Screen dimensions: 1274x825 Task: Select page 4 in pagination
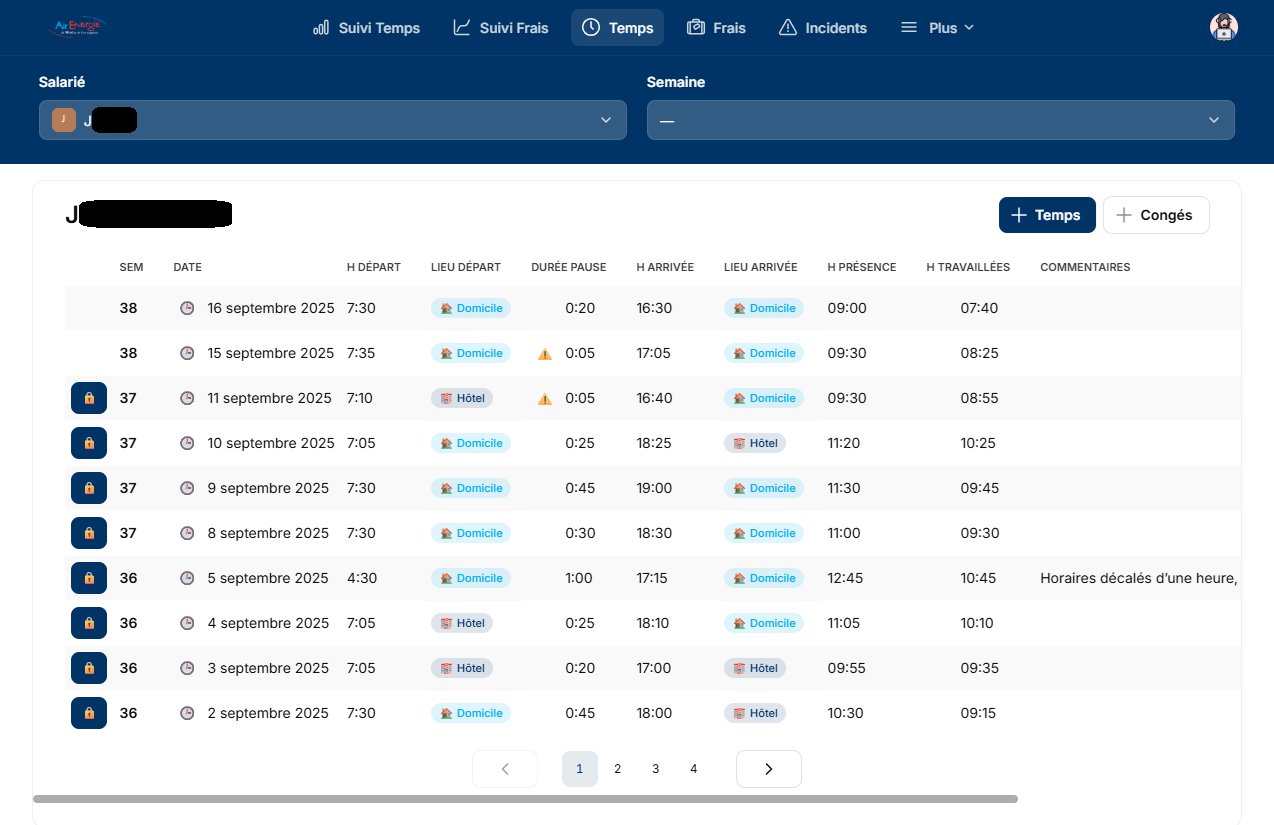(x=694, y=769)
